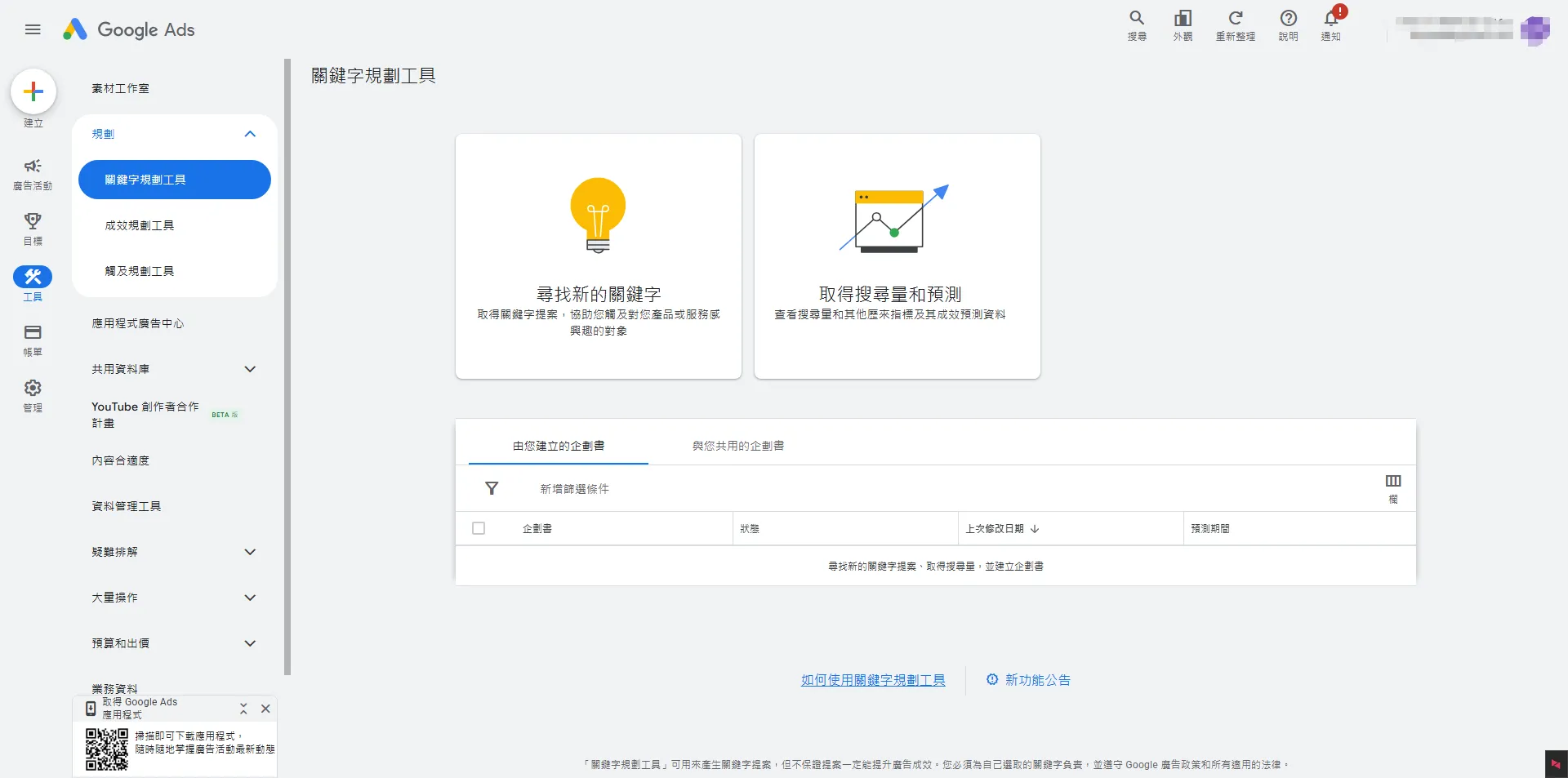Click the 建立 plus button
The width and height of the screenshot is (1568, 778).
pyautogui.click(x=33, y=91)
